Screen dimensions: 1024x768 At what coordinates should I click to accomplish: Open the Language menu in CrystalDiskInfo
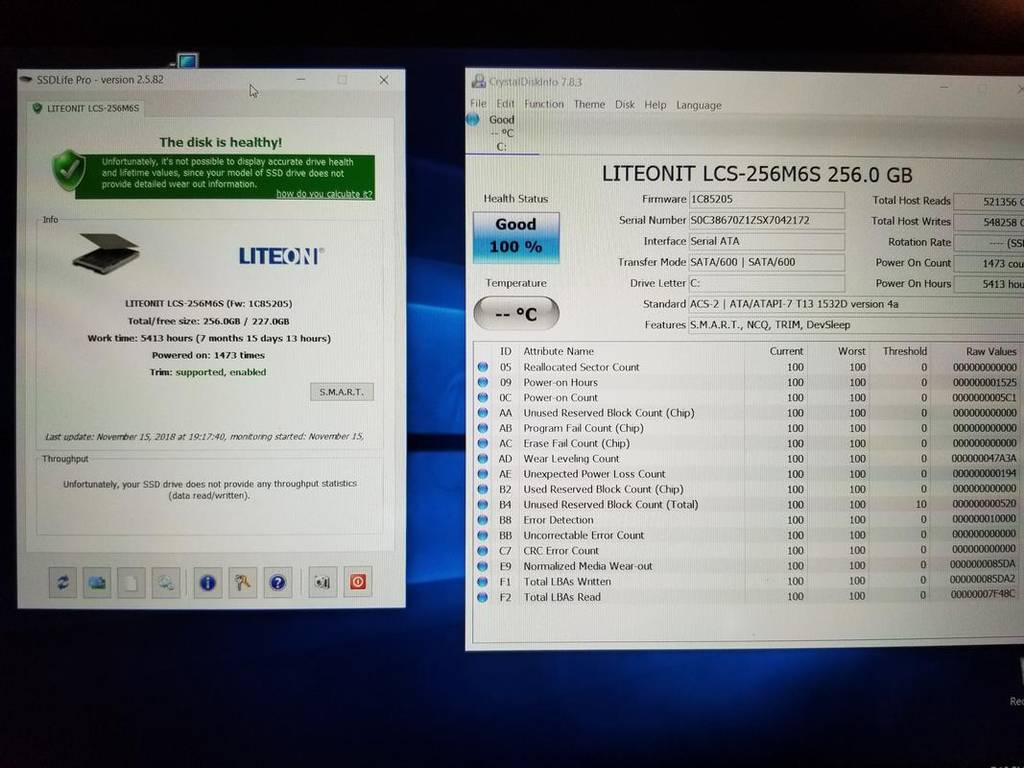pyautogui.click(x=699, y=105)
